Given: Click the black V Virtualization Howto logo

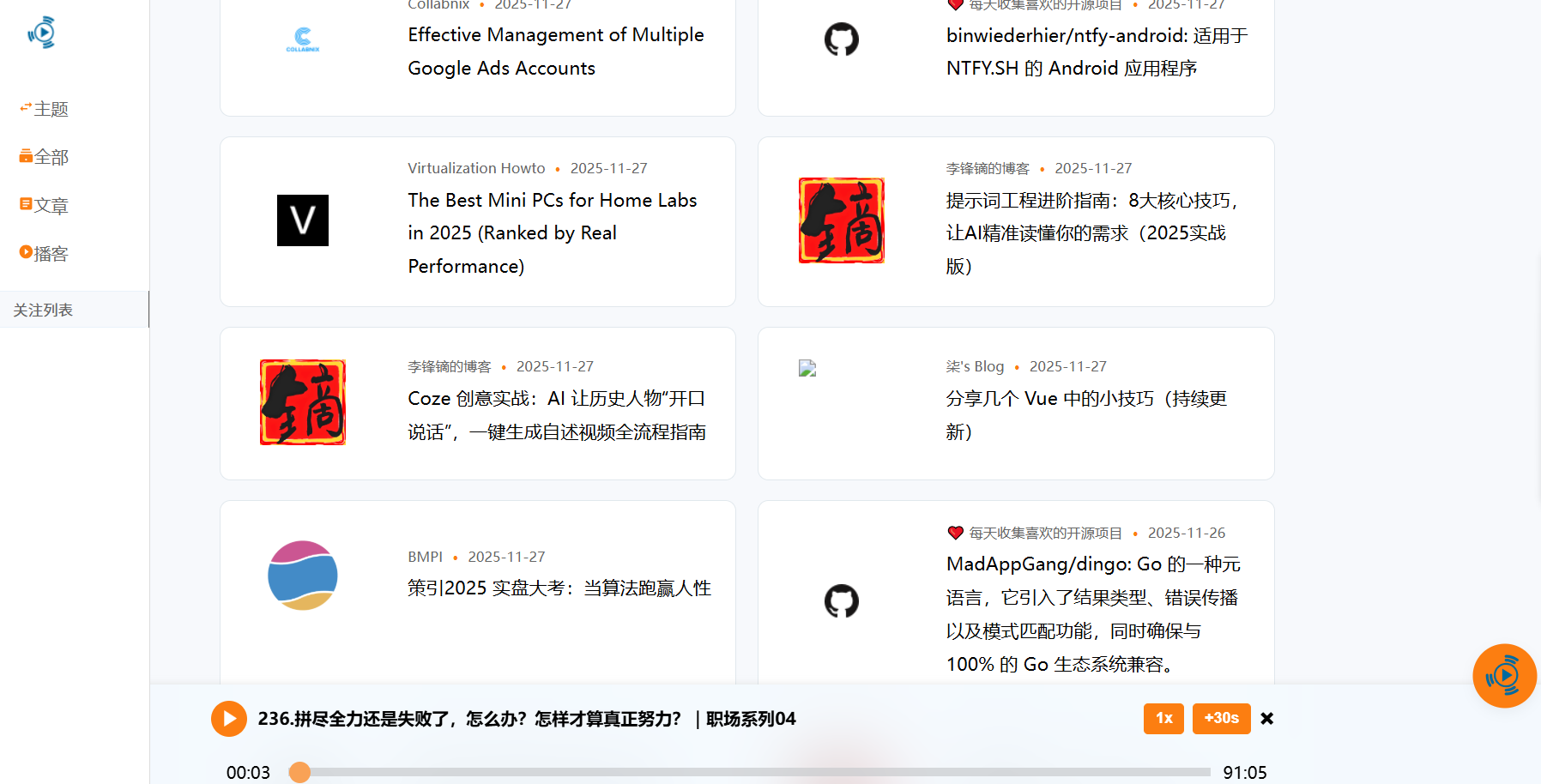Looking at the screenshot, I should click(303, 220).
